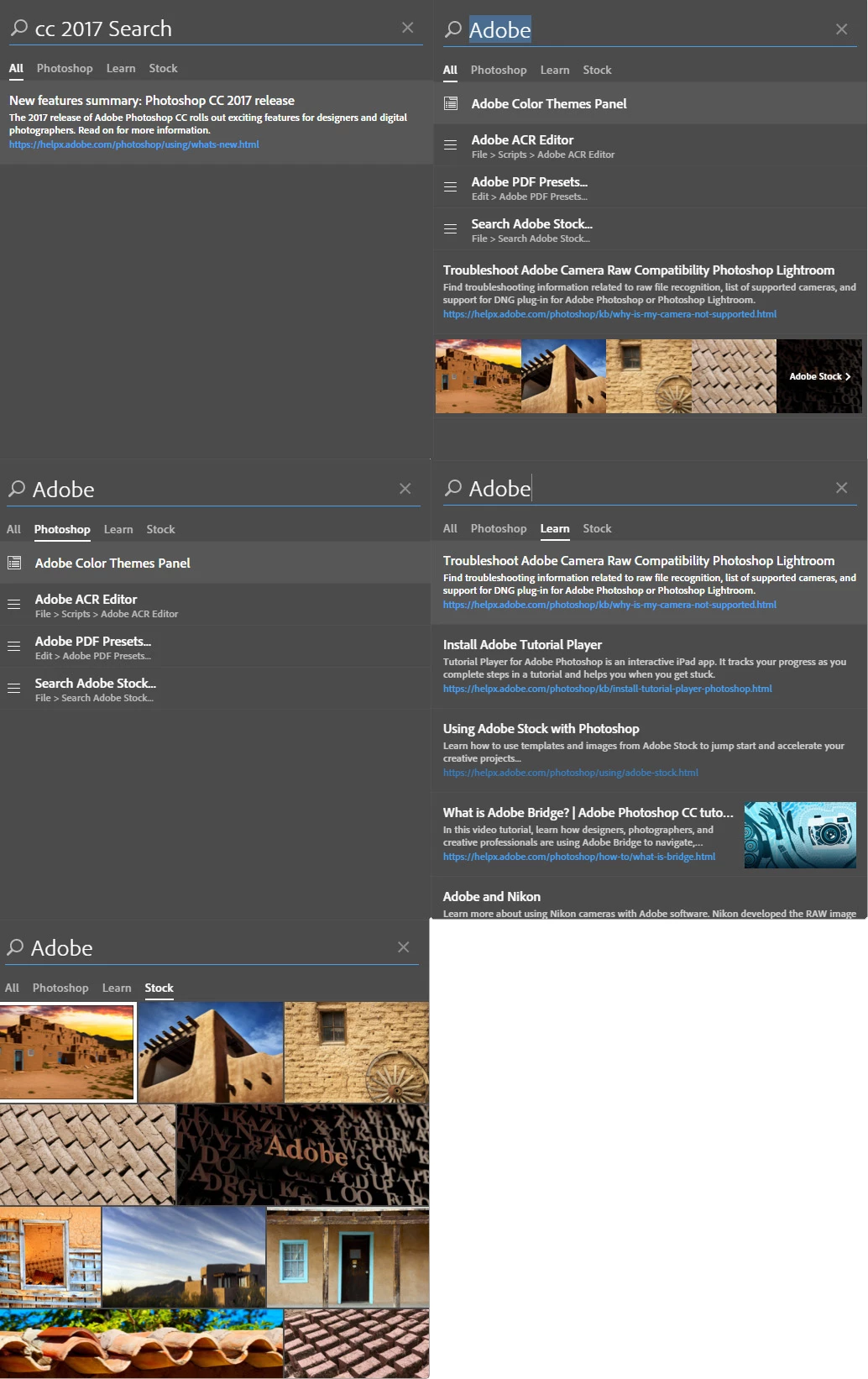This screenshot has height=1379, width=868.
Task: Click the menu icon next to Adobe ACR Editor in the All-tab results
Action: (x=451, y=145)
